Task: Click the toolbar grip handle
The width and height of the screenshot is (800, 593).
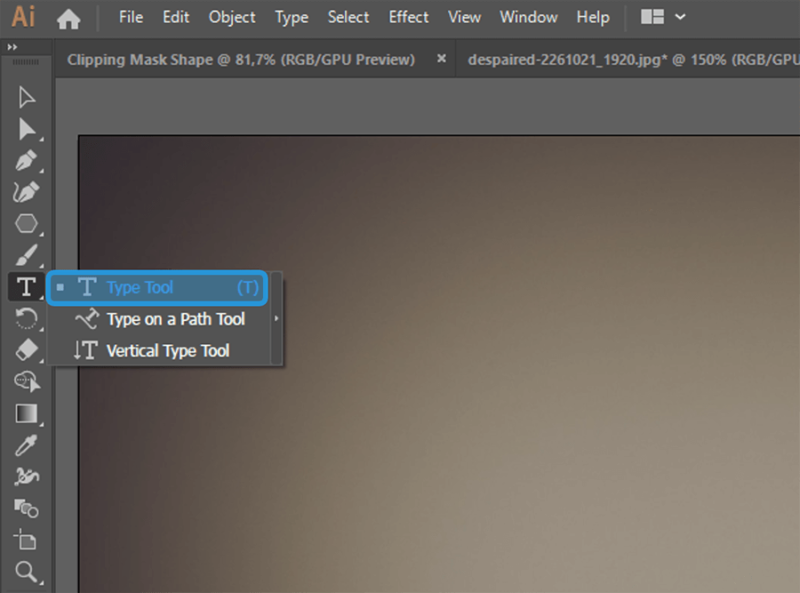Action: (26, 62)
